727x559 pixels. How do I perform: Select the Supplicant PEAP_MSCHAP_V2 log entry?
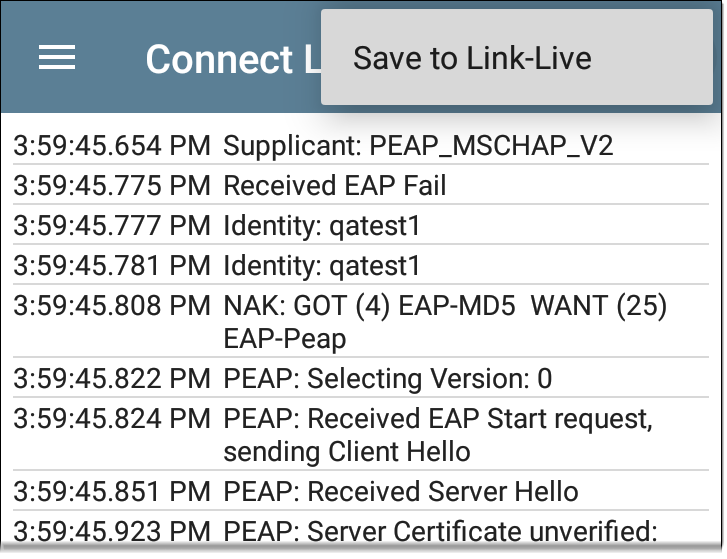(x=361, y=145)
